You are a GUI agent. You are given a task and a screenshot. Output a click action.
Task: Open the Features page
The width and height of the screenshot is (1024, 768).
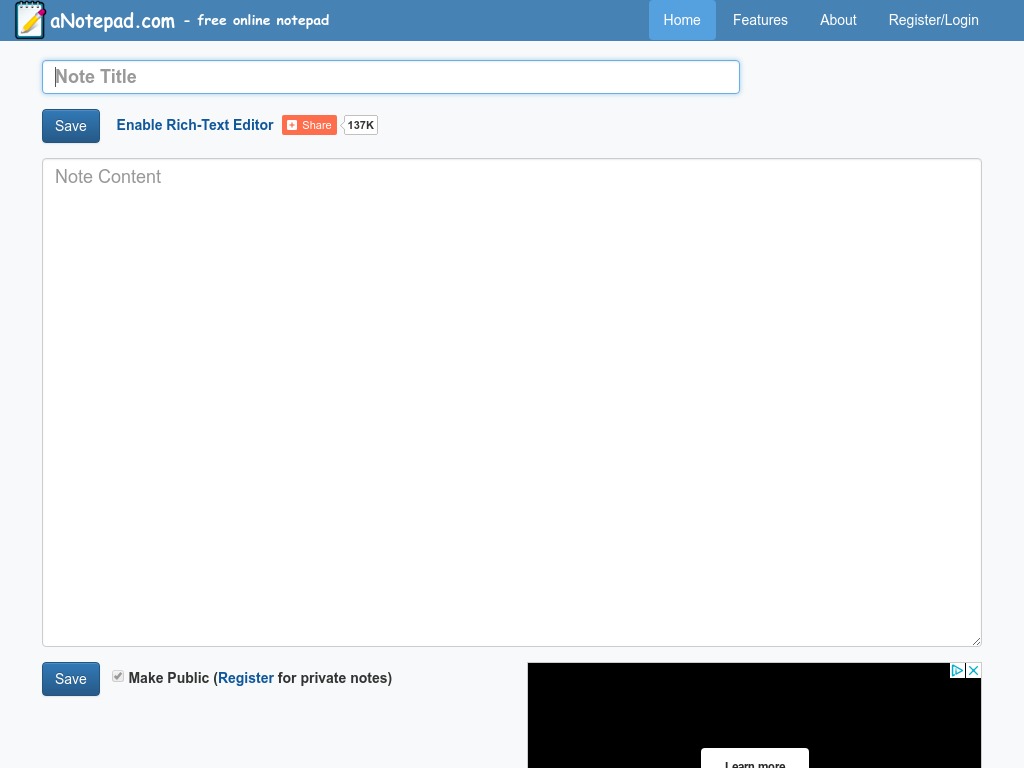760,20
